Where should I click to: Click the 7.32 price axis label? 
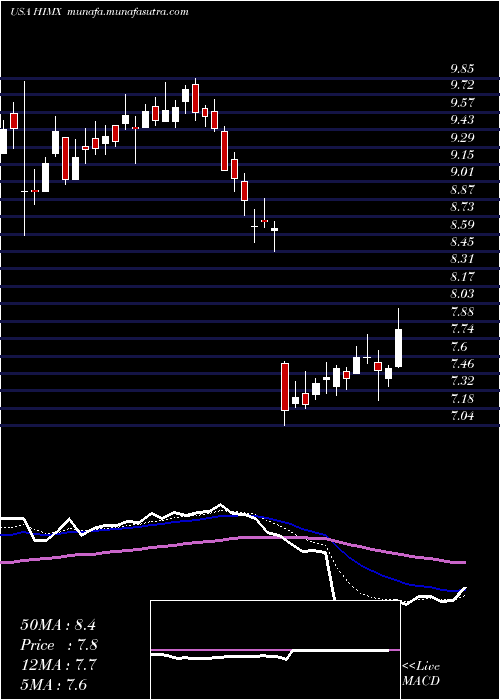pos(462,381)
